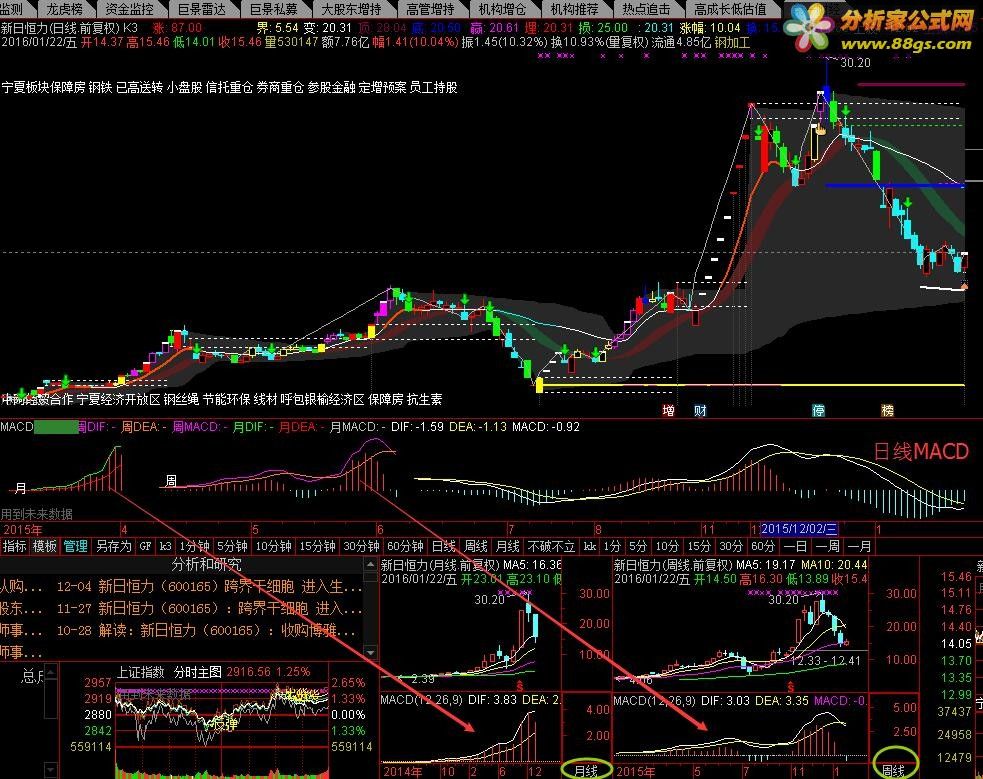
Task: Click the 一月 button
Action: [859, 546]
